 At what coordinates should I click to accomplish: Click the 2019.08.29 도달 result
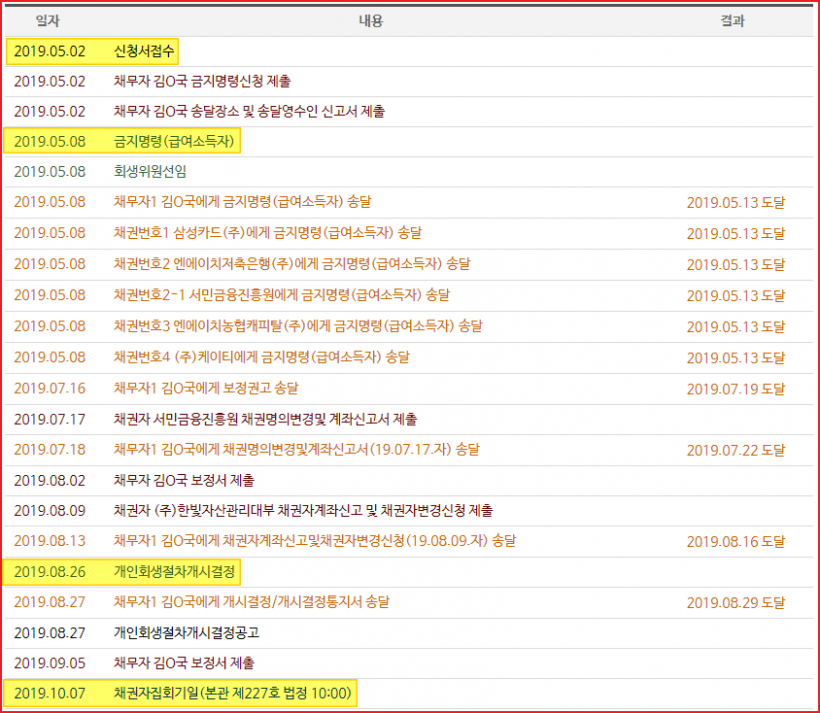click(735, 603)
